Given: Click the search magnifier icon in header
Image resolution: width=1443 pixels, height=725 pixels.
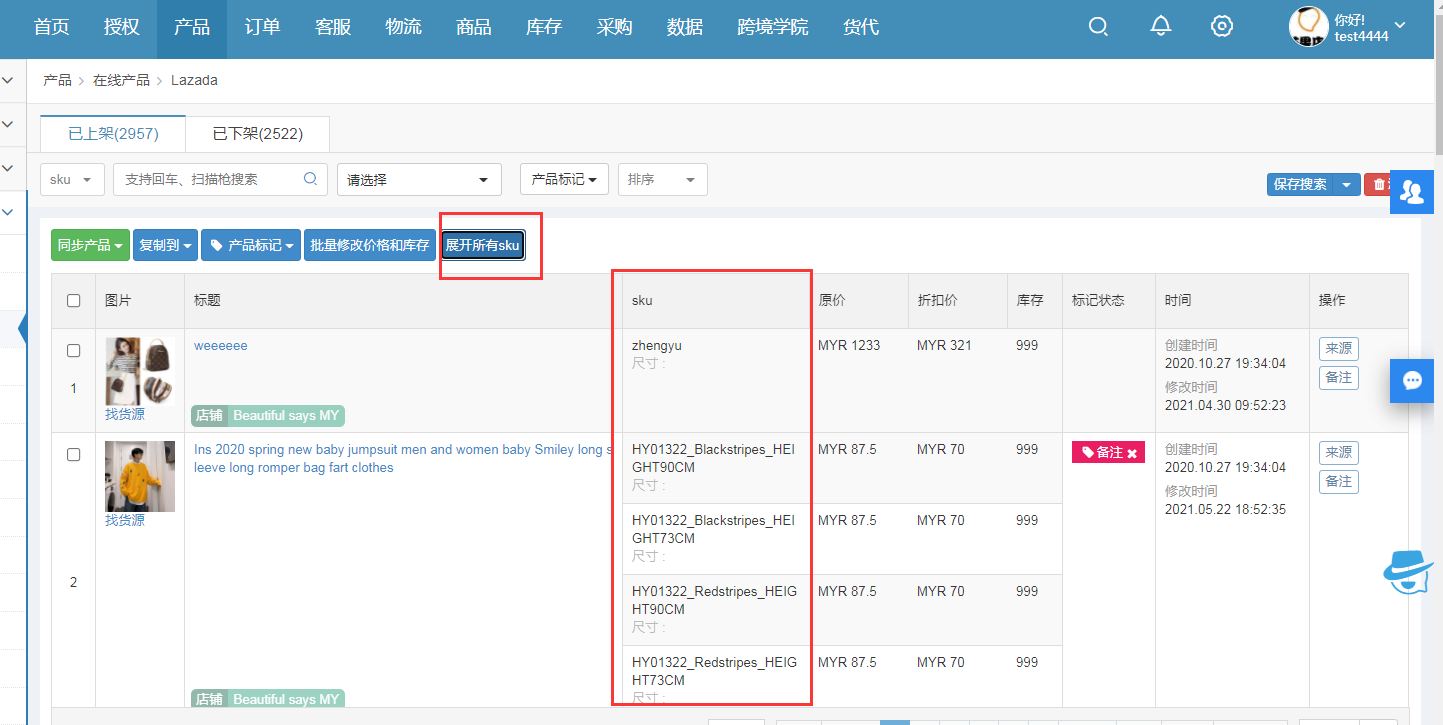Looking at the screenshot, I should [x=1098, y=27].
